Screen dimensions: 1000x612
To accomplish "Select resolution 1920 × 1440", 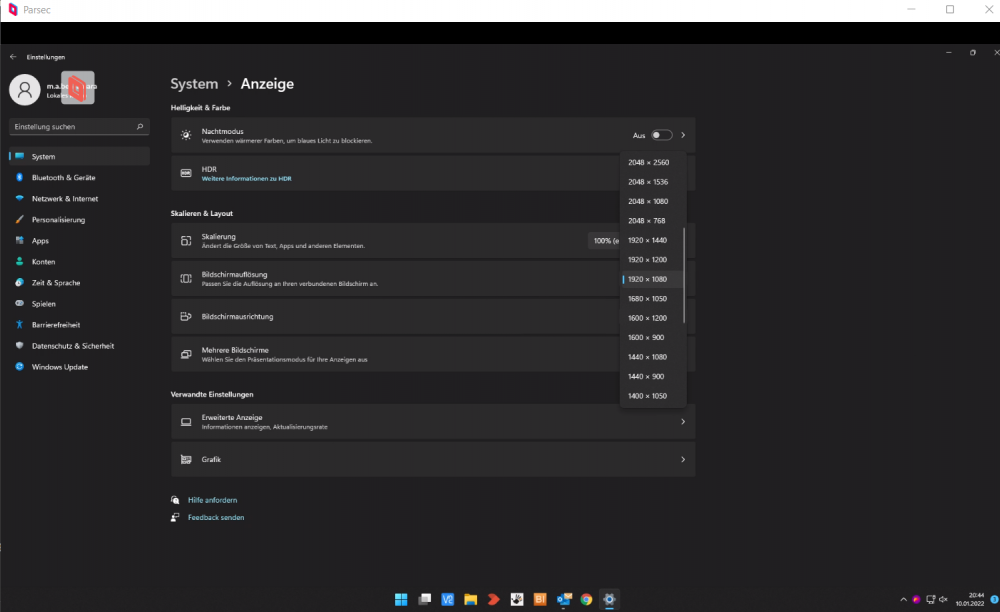I will pyautogui.click(x=652, y=240).
